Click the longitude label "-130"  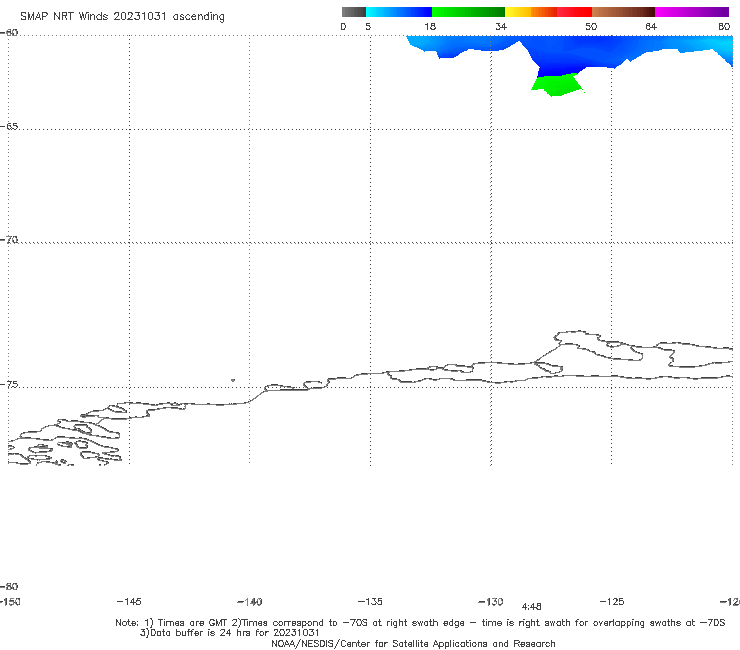pos(491,602)
